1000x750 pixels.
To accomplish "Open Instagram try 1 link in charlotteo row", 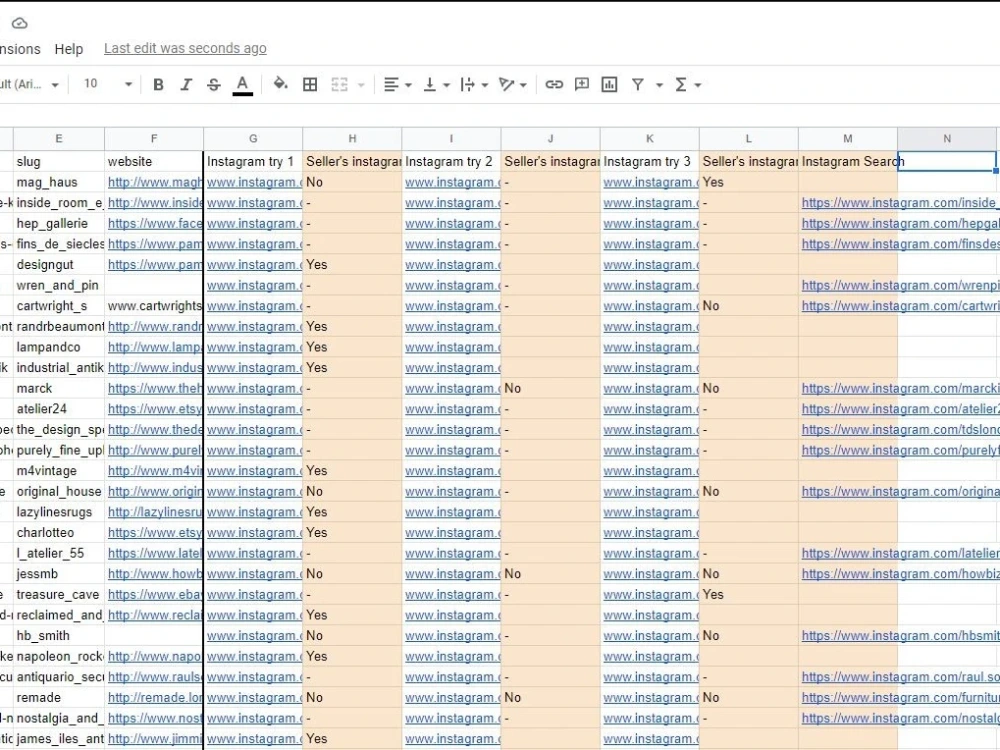I will [x=254, y=533].
